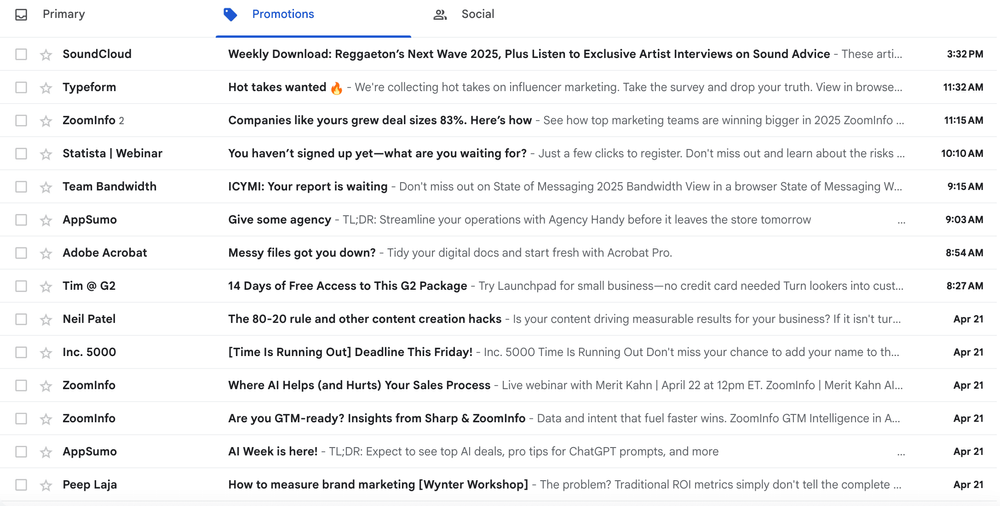Star the Neil Patel email

coord(46,320)
